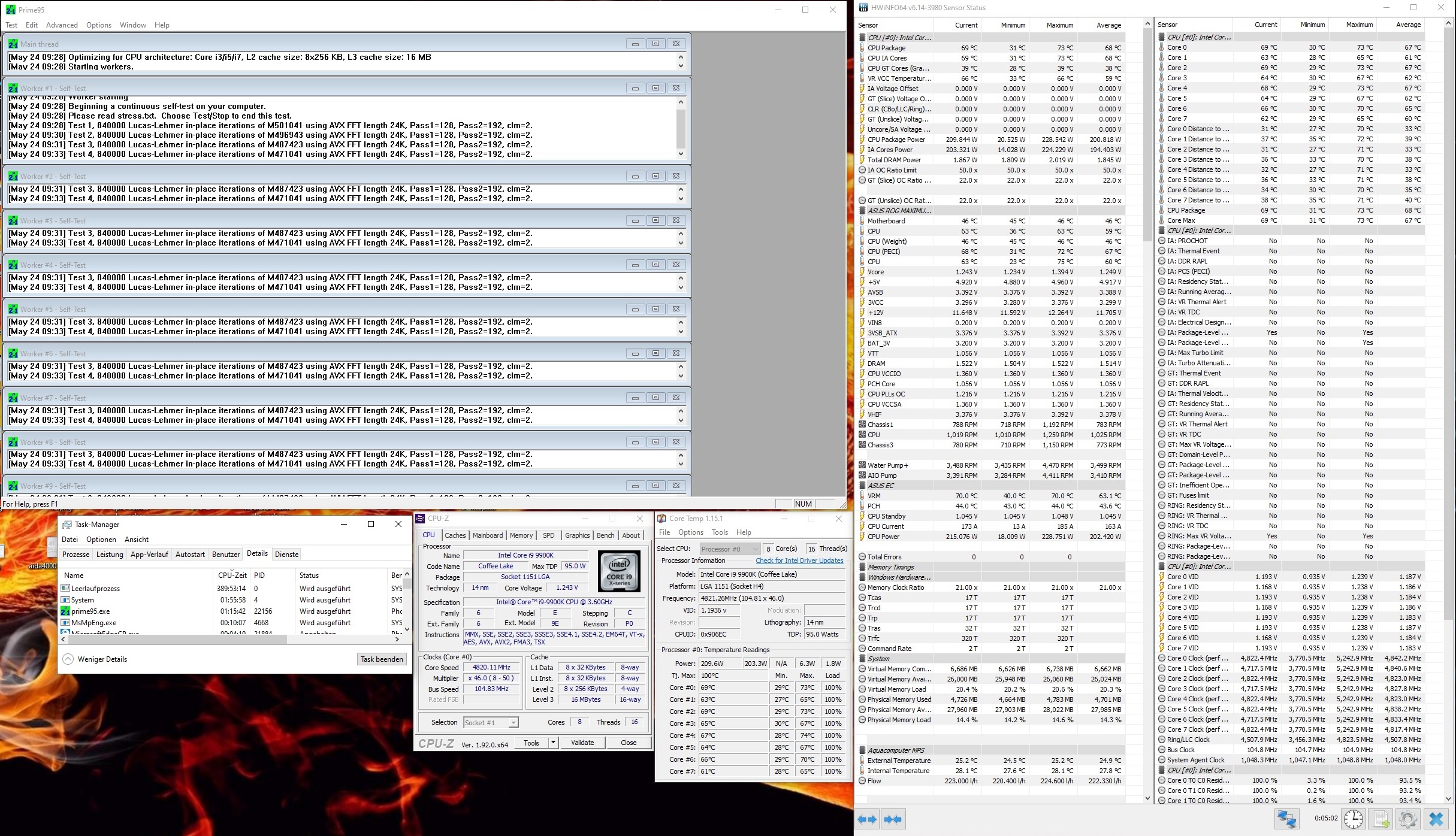Switch to CPU-Z Memory tab
The width and height of the screenshot is (1456, 836).
521,535
